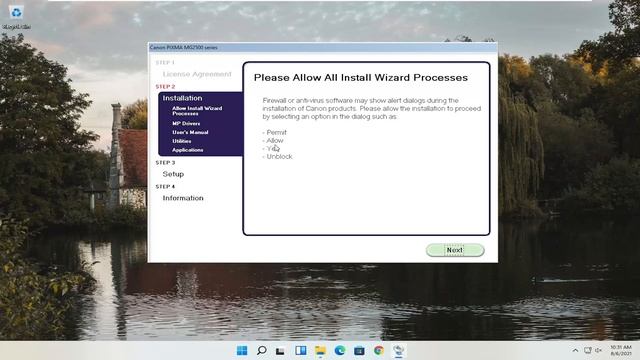Open Task View on taskbar
Screen dimensions: 640x360
(280, 351)
